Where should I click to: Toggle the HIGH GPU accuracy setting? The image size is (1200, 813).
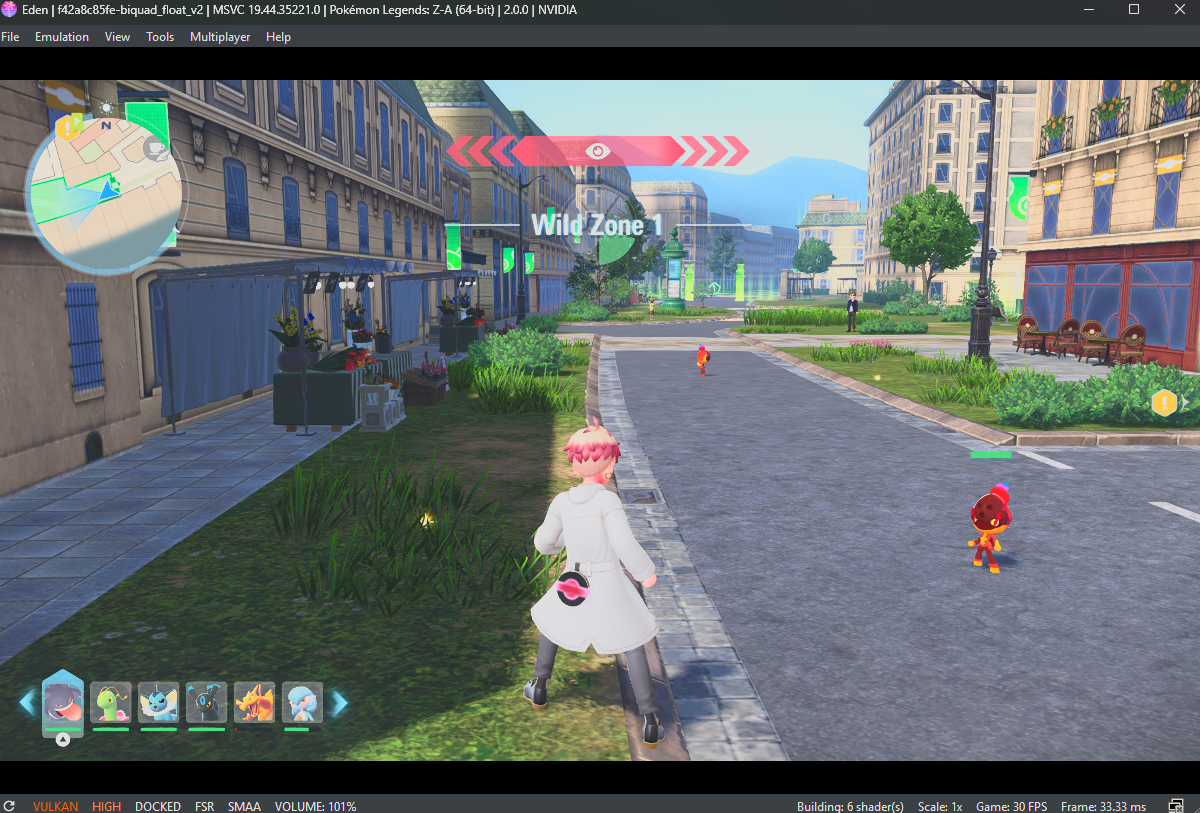coord(106,806)
